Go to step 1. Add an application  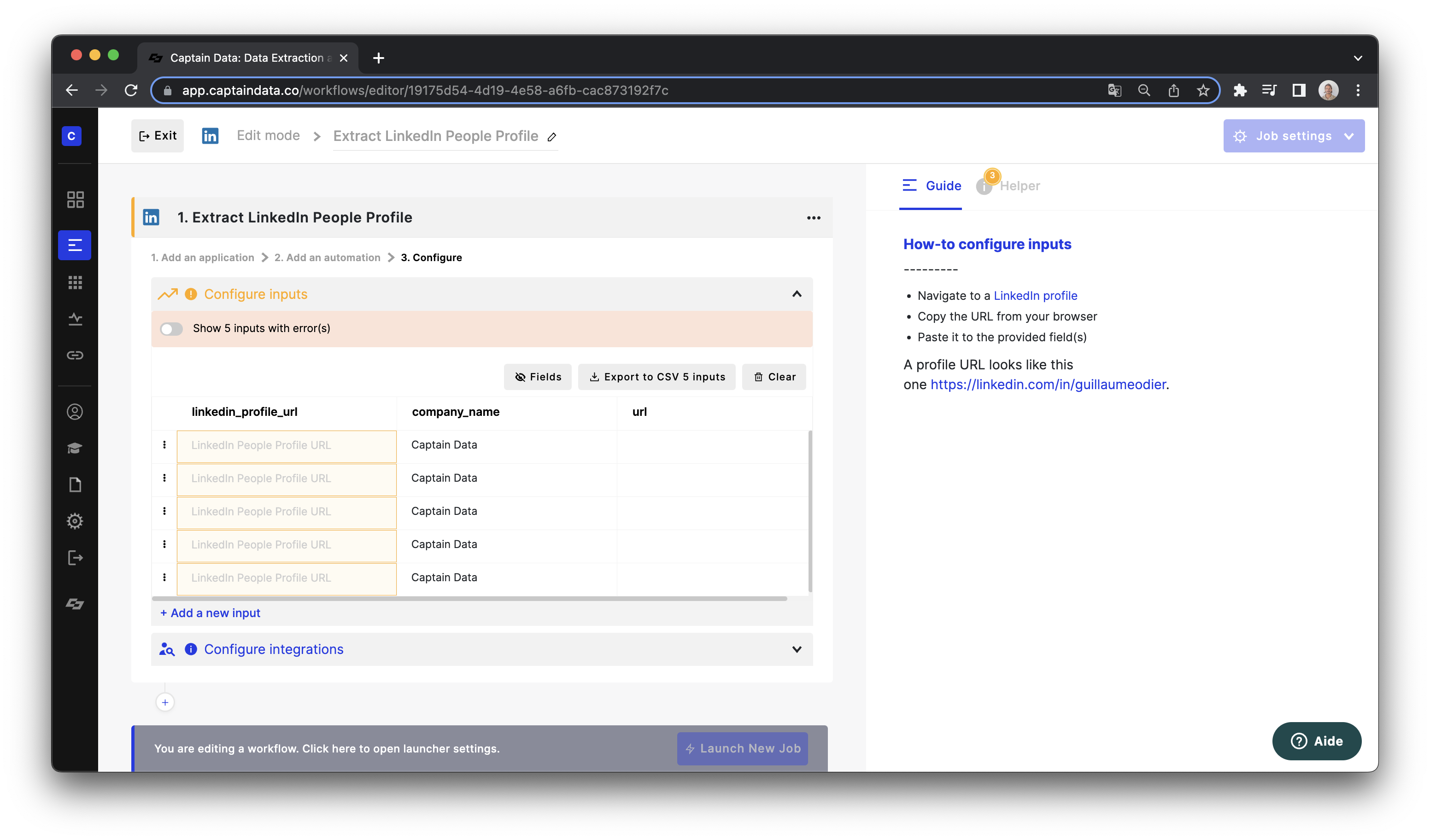(x=203, y=257)
